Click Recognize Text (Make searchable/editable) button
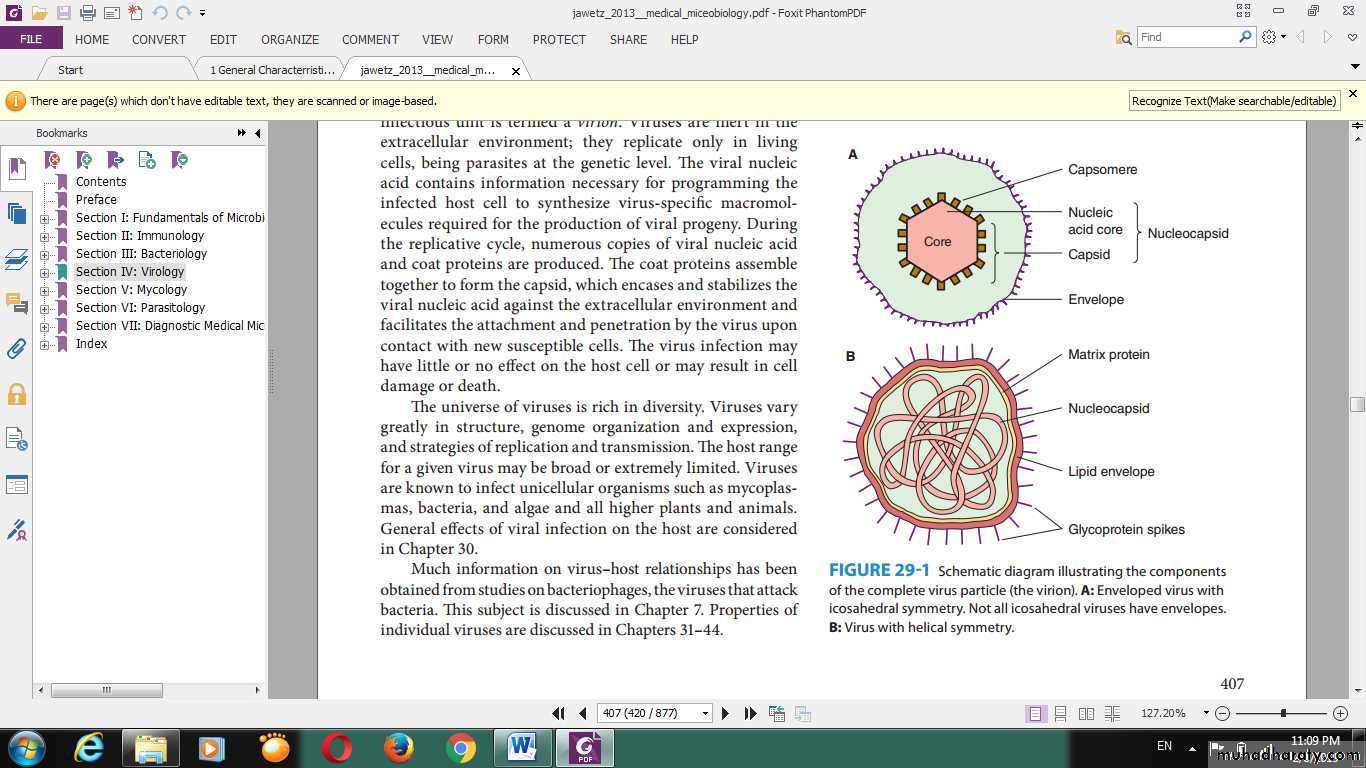The width and height of the screenshot is (1366, 768). (x=1234, y=101)
